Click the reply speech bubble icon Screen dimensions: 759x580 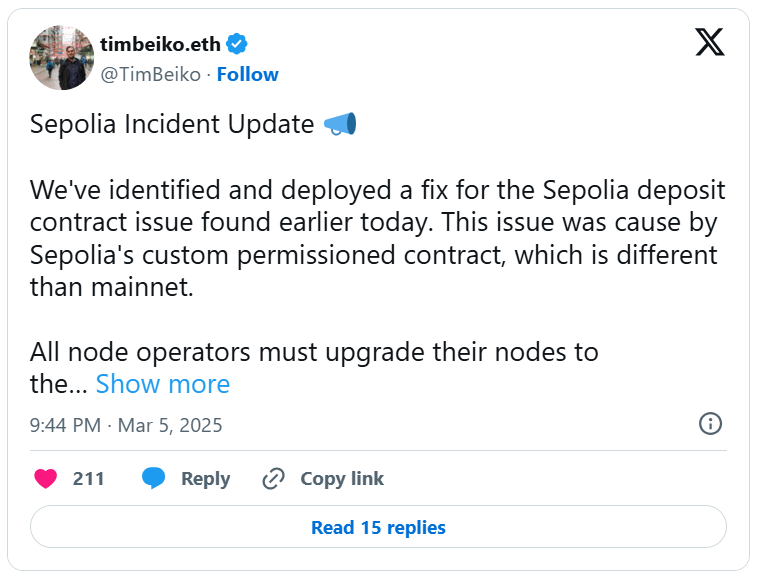point(153,479)
